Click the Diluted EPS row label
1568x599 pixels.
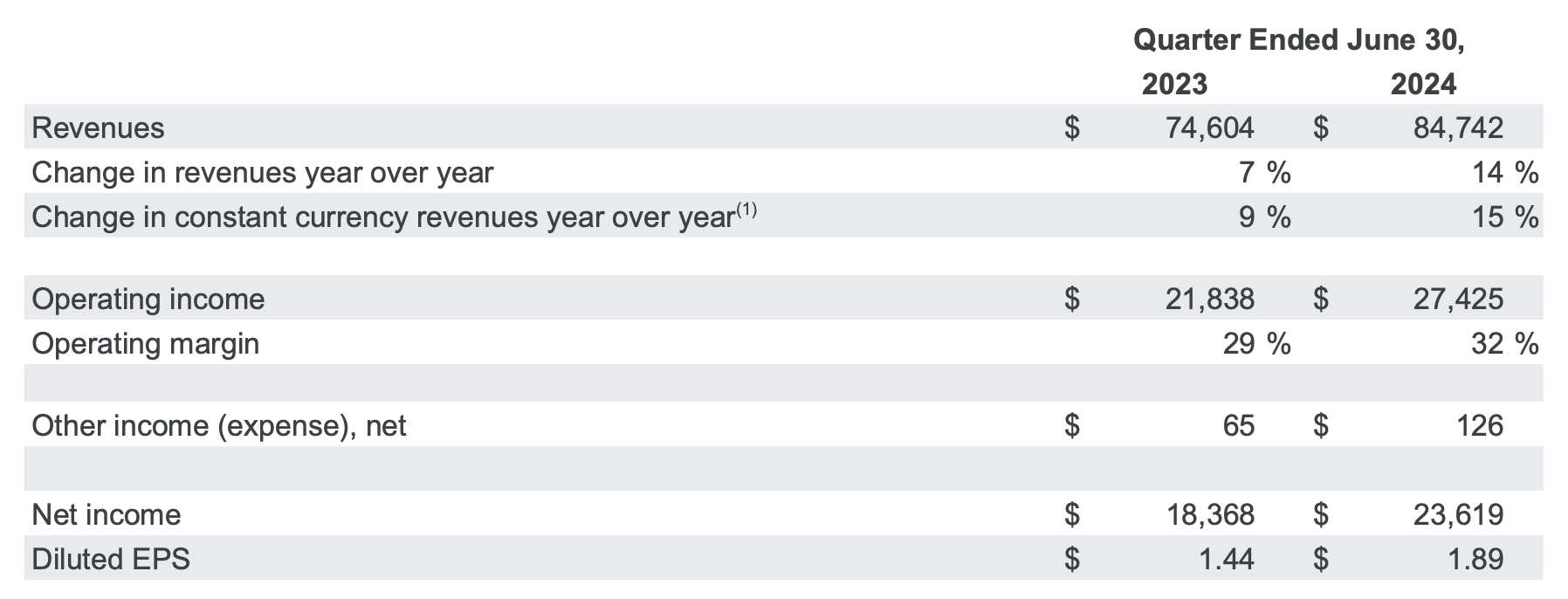tap(110, 559)
